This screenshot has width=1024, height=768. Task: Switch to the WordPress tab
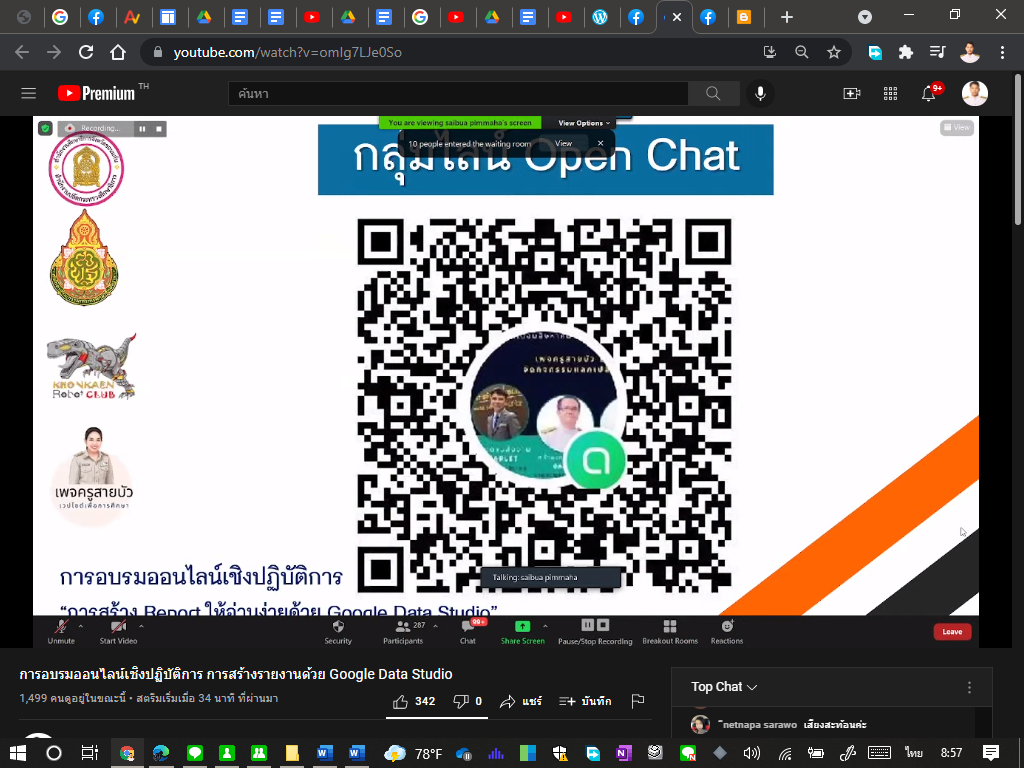(x=600, y=17)
